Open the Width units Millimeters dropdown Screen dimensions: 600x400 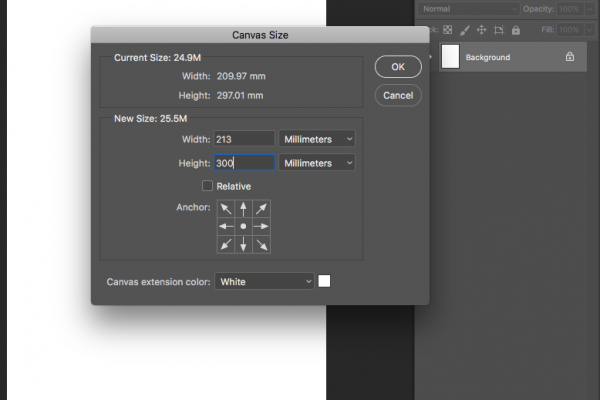coord(317,139)
